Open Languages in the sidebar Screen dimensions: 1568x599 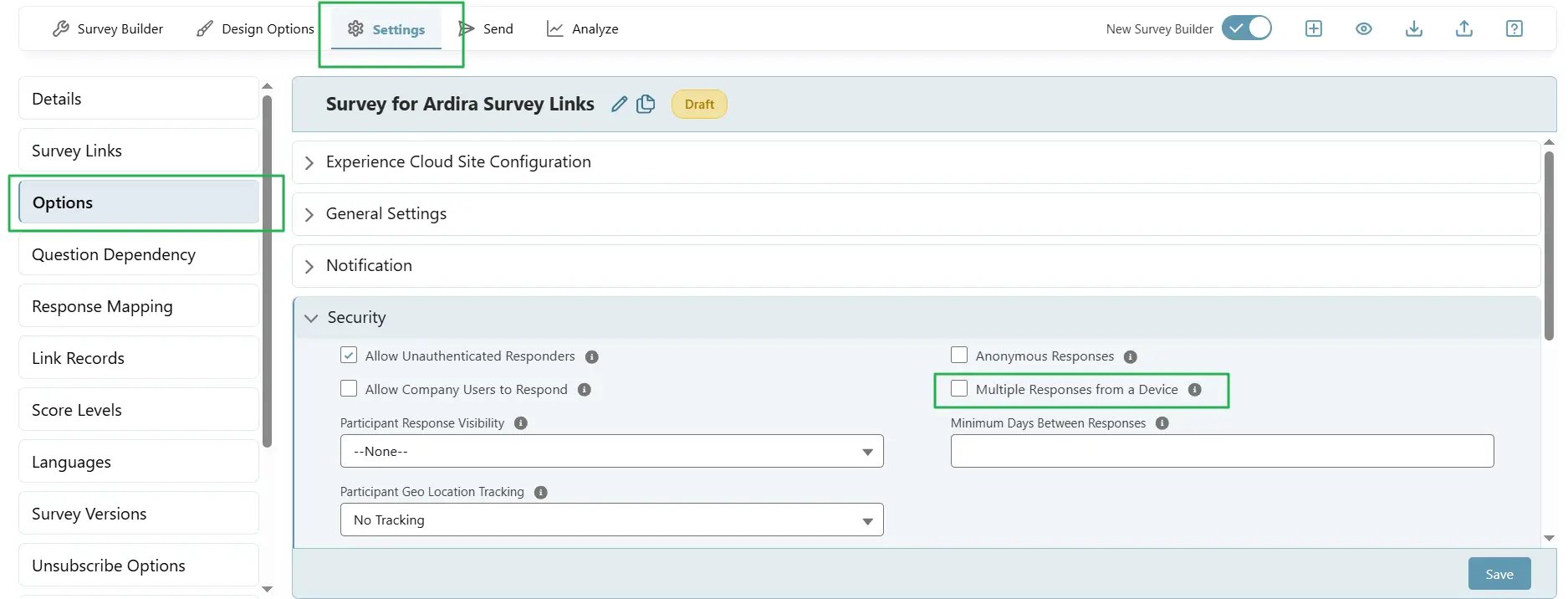point(139,462)
